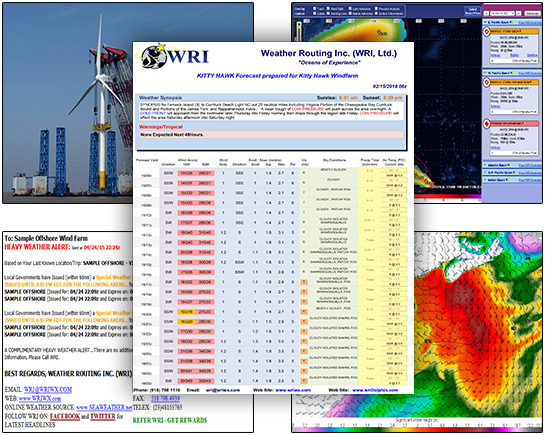This screenshot has width=545, height=435.
Task: Open View WRI Summary link for E. Pacific Basin
Action: pyautogui.click(x=530, y=23)
